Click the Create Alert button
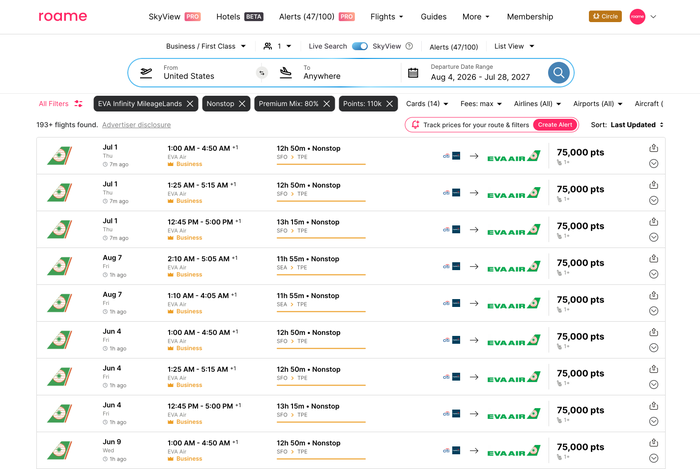The image size is (700, 469). (554, 125)
